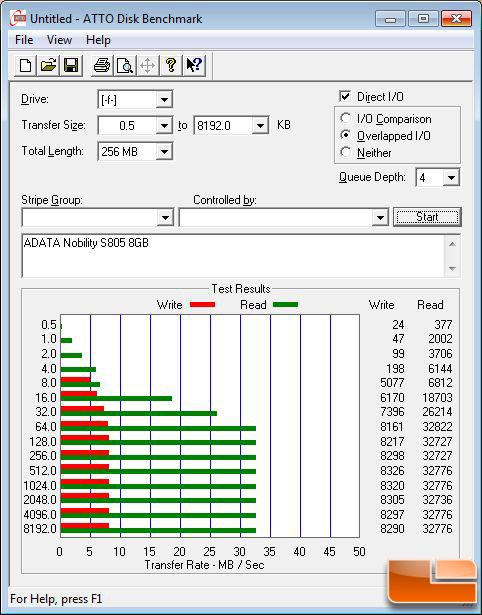Click the Save floppy disk icon
482x615 pixels.
[71, 65]
